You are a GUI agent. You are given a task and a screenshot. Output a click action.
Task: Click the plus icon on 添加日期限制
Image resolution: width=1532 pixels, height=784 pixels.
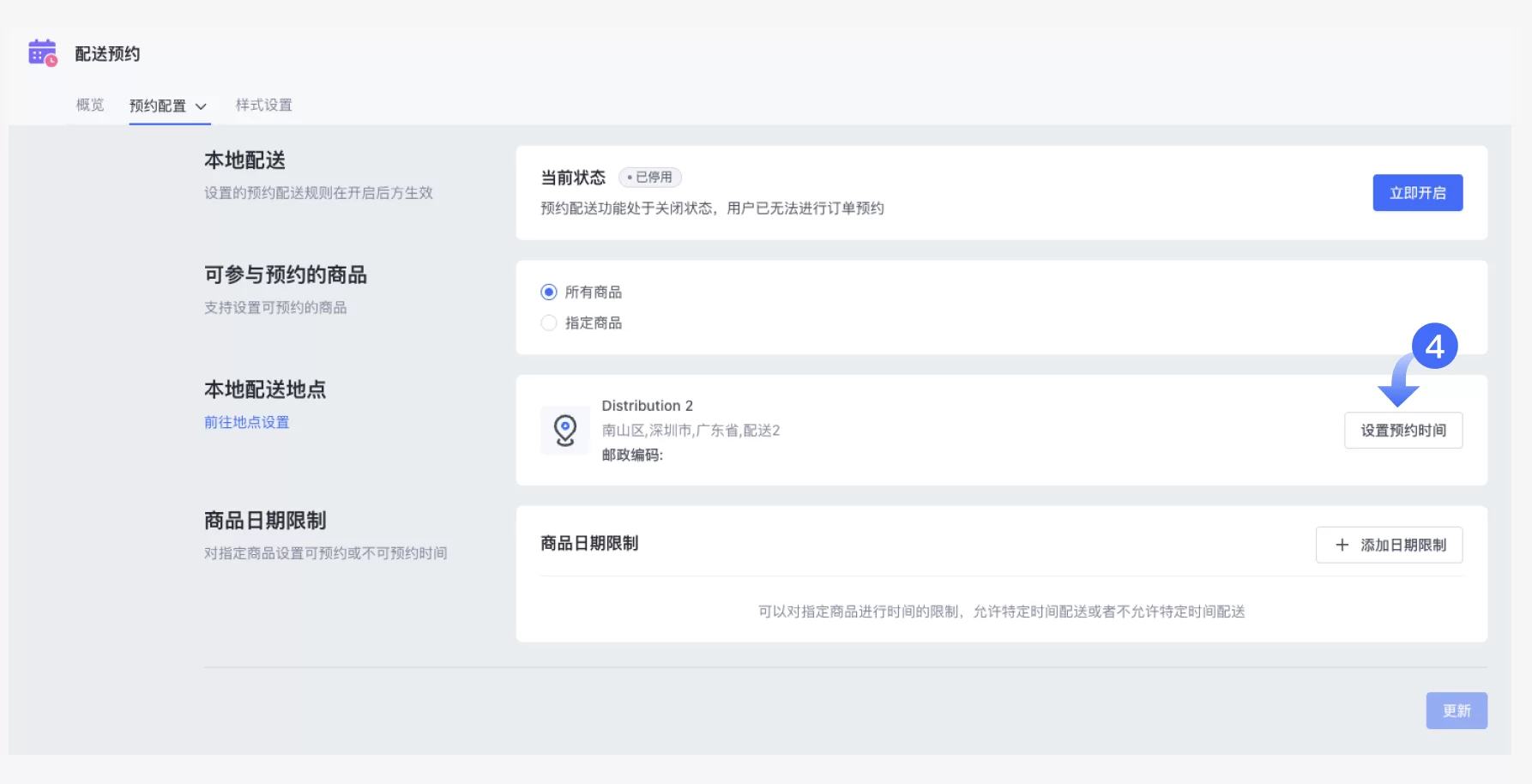pyautogui.click(x=1342, y=545)
